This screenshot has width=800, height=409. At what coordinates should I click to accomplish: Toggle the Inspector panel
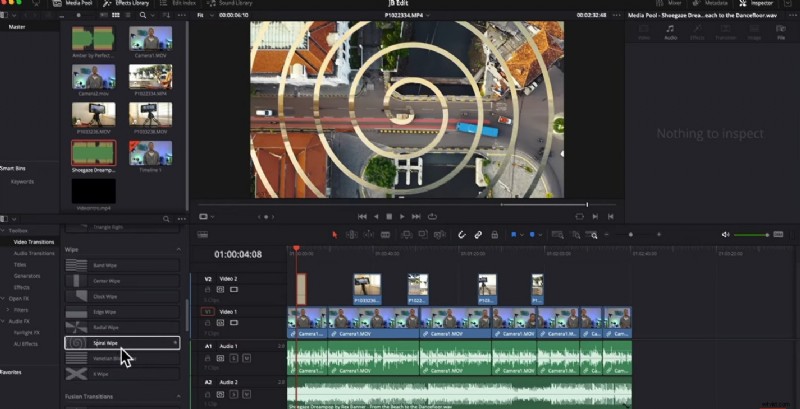(x=757, y=3)
